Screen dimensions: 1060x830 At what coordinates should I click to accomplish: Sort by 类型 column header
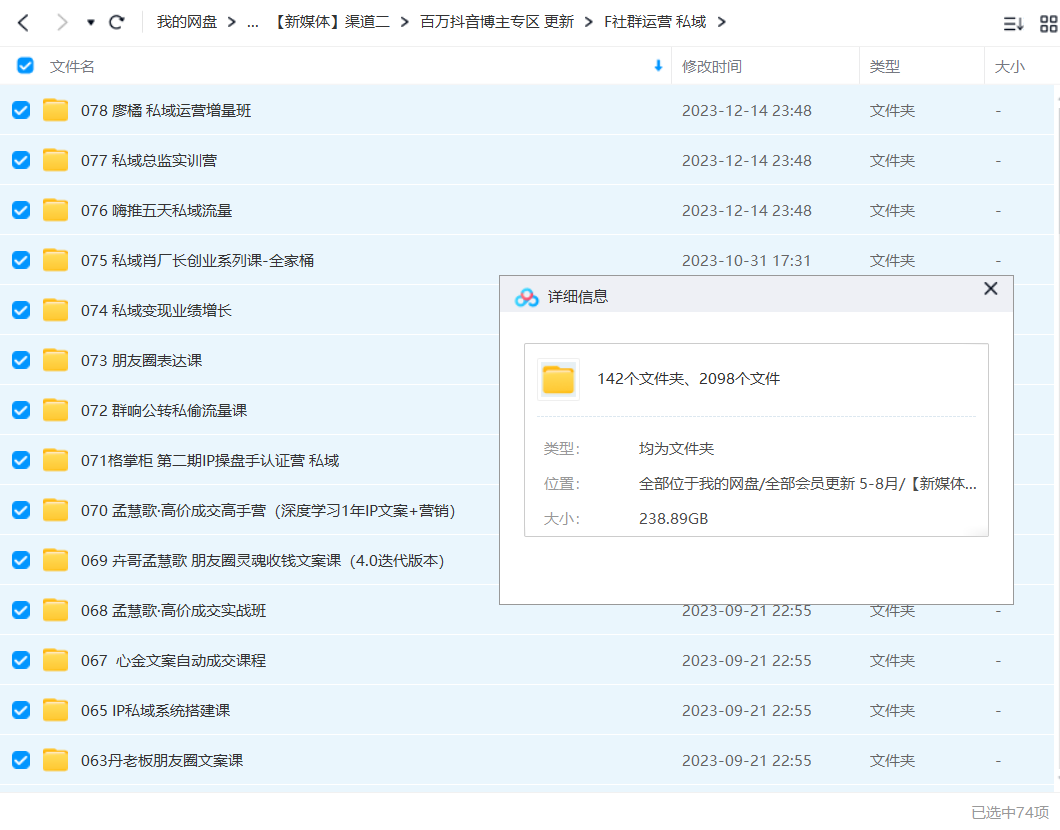pyautogui.click(x=884, y=66)
